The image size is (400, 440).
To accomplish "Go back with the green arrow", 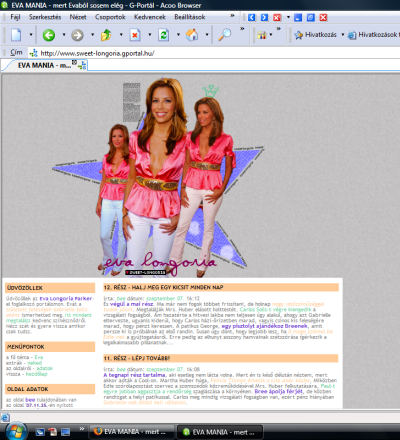I will 49,35.
